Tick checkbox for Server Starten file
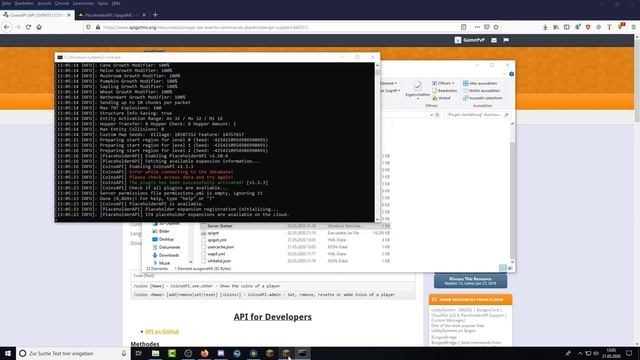The height and width of the screenshot is (360, 640). point(203,226)
